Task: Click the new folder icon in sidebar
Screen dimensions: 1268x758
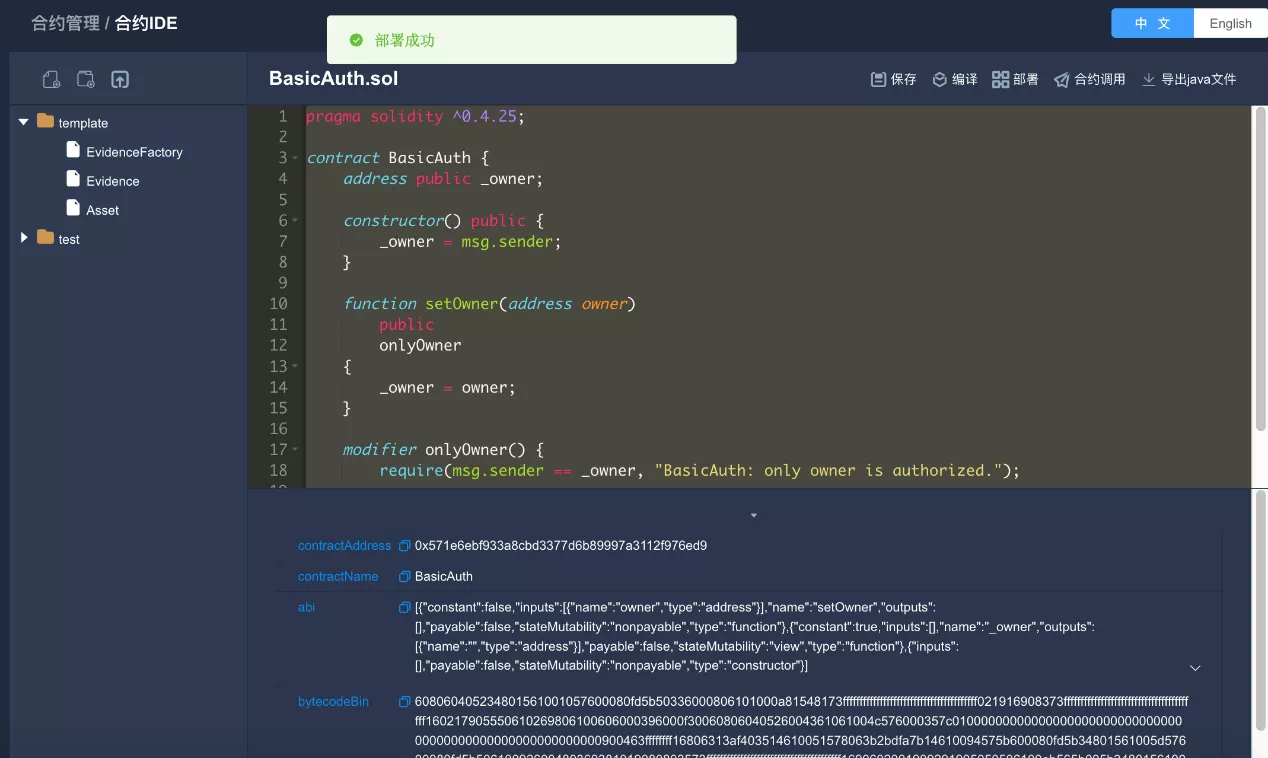Action: (86, 79)
